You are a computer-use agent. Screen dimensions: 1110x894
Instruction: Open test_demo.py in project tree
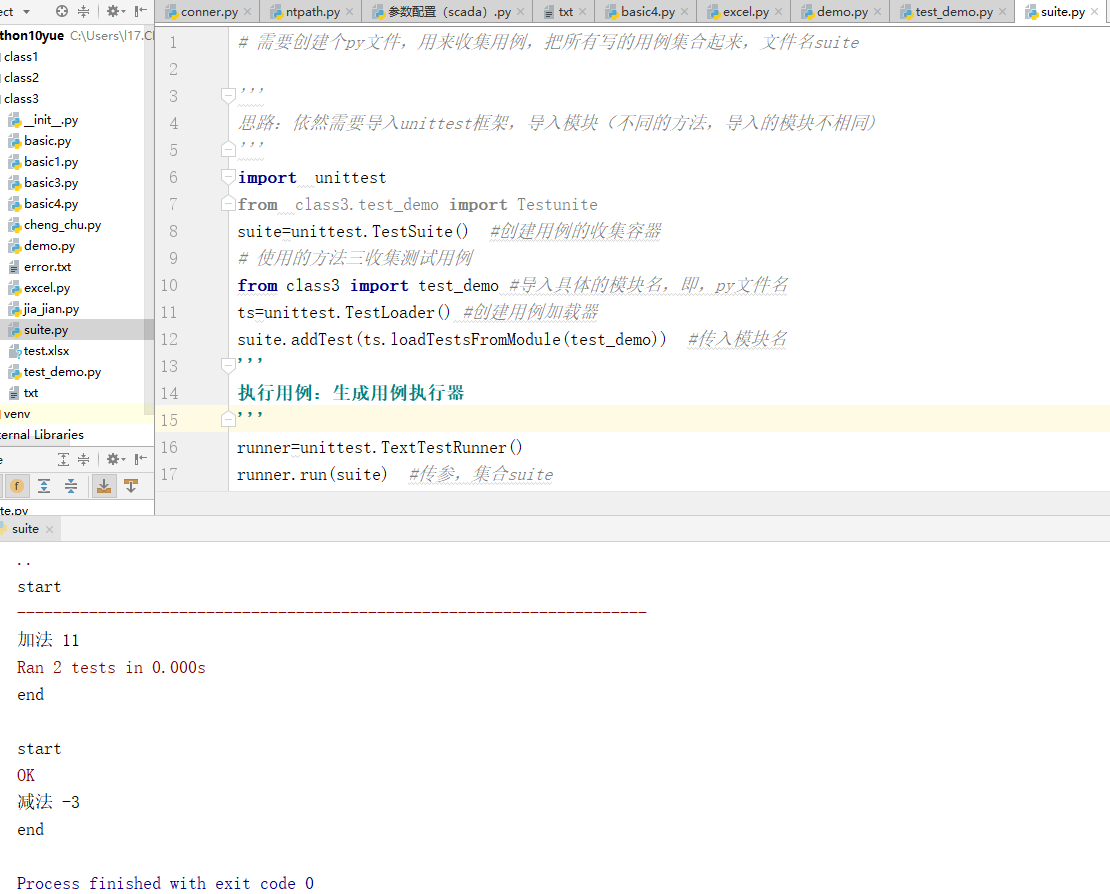[55, 372]
